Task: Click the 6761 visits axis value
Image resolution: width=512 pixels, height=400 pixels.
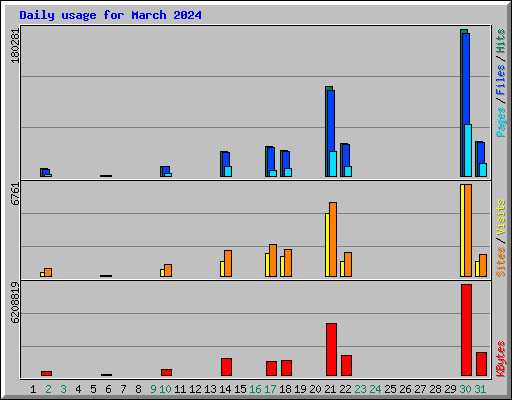Action: 15,194
